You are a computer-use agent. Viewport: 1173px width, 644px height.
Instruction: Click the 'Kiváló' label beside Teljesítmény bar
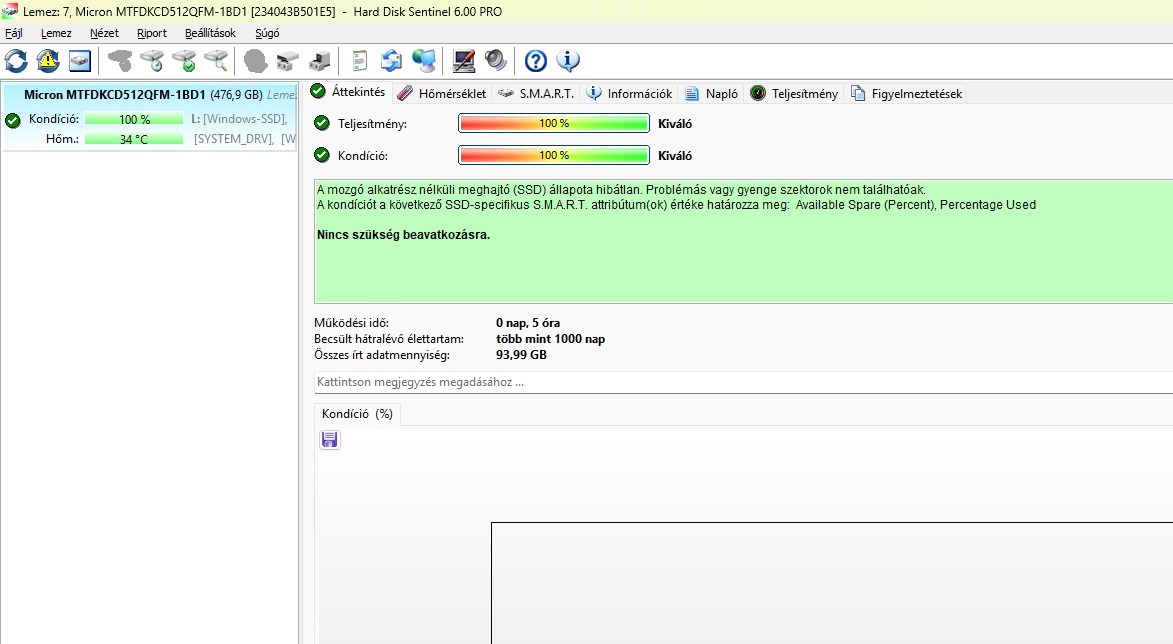[x=675, y=124]
